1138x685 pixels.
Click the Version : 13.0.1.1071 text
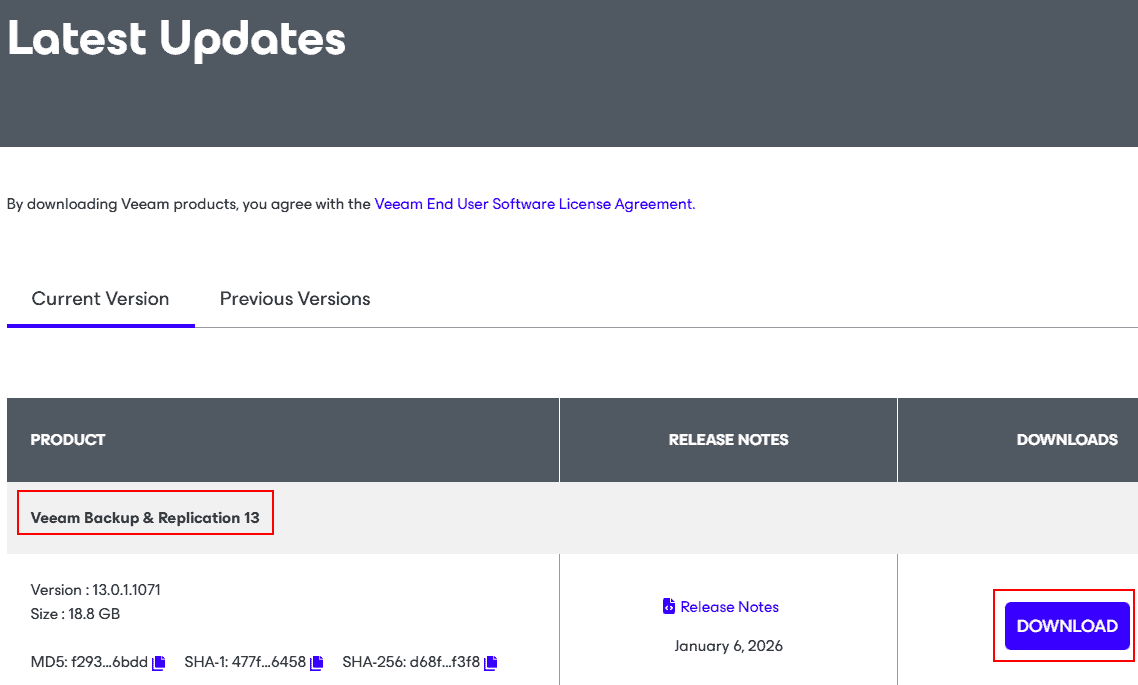pos(95,590)
